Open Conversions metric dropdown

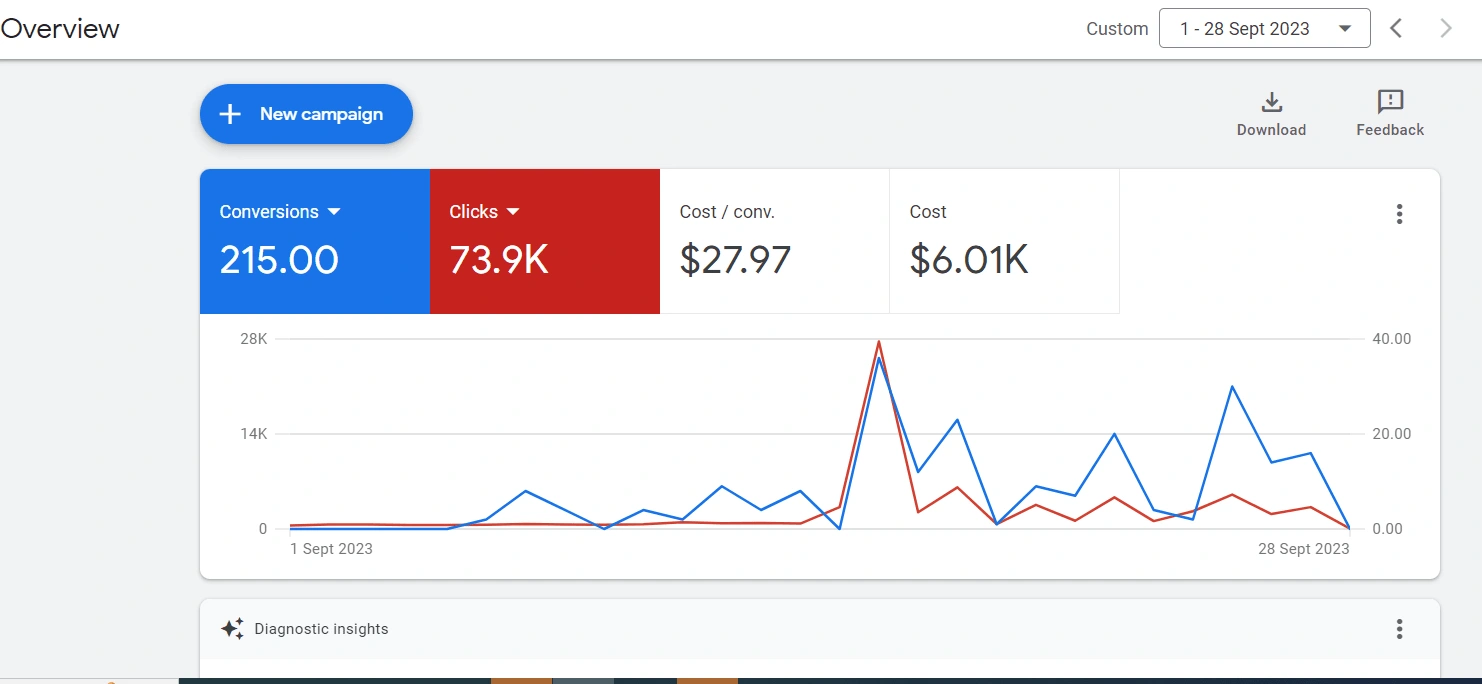point(280,212)
